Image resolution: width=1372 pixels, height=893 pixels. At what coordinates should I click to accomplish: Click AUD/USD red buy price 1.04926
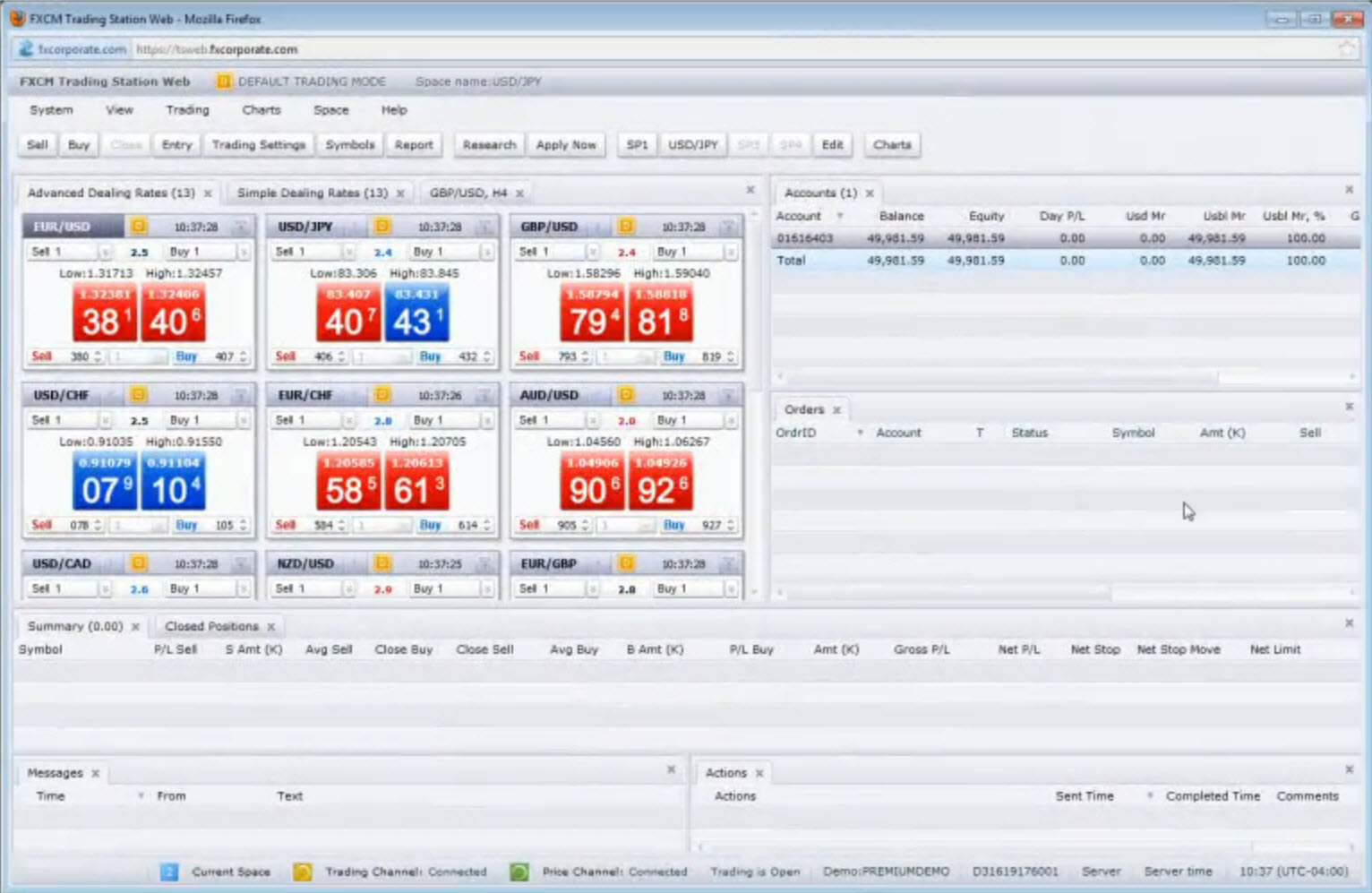tap(660, 481)
